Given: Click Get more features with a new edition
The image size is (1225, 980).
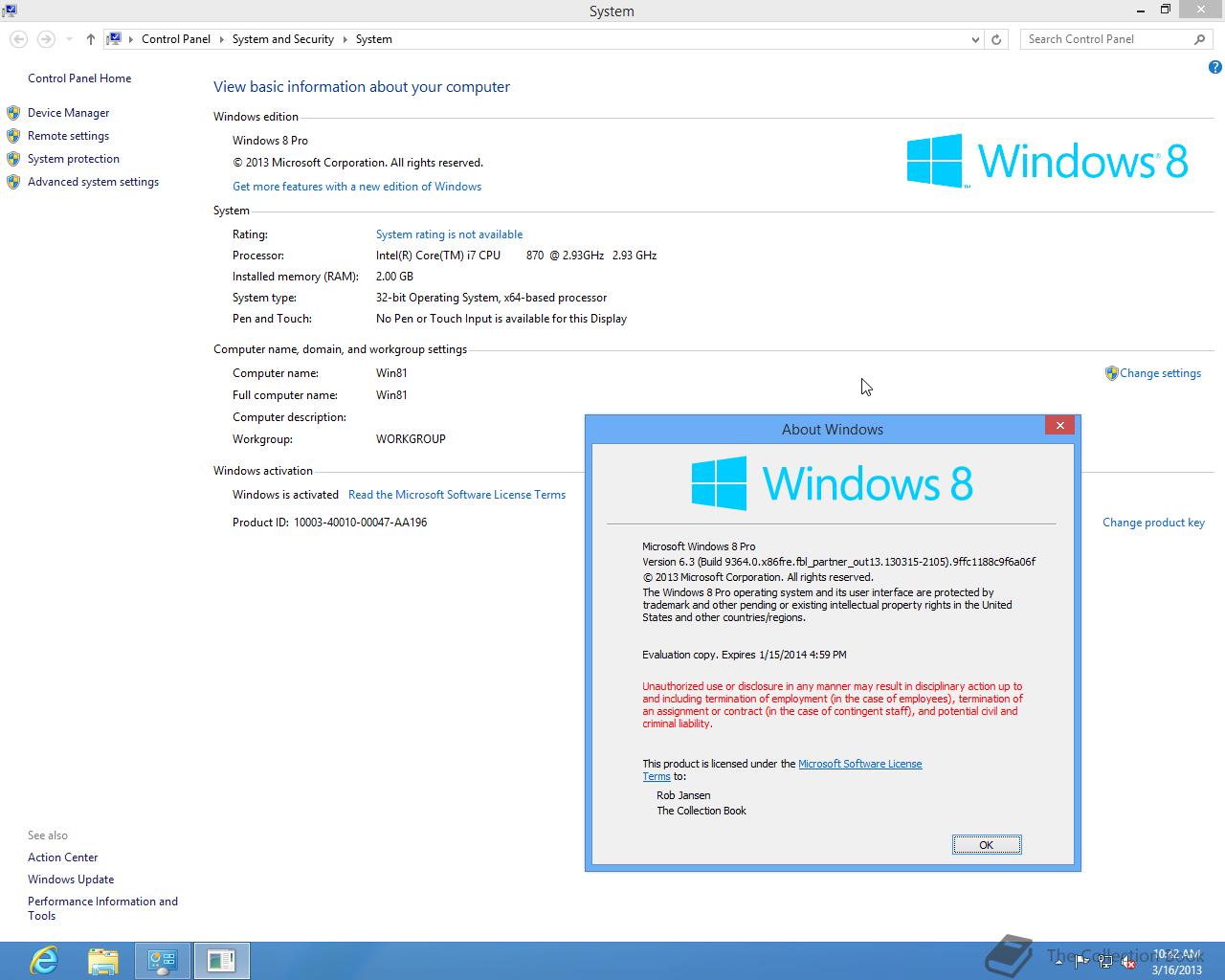Looking at the screenshot, I should click(x=357, y=187).
